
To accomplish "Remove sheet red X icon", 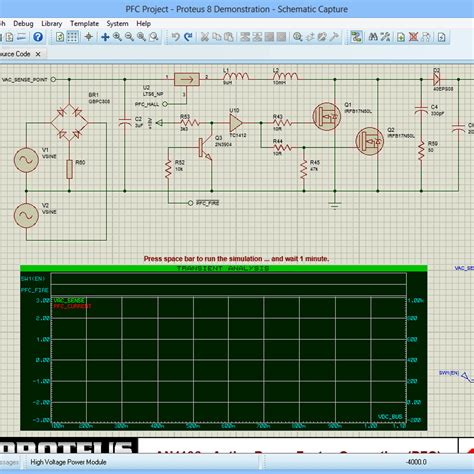I will 413,37.
